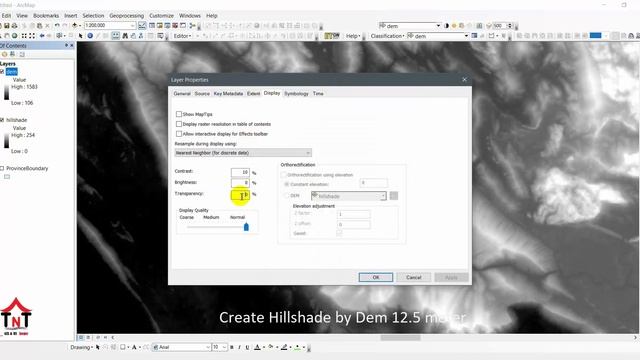Image resolution: width=640 pixels, height=360 pixels.
Task: Select the Constant elevation radio button
Action: (287, 184)
